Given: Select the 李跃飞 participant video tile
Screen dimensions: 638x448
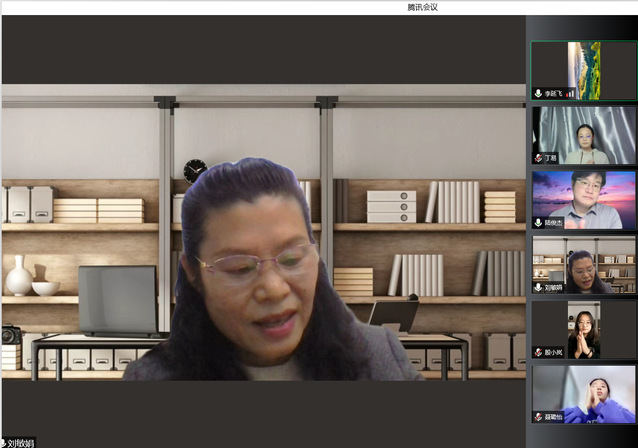Looking at the screenshot, I should coord(582,70).
